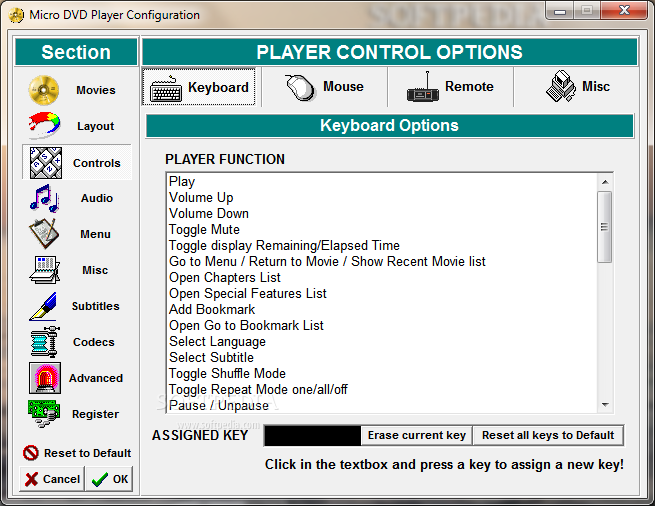
Task: Click the Misc tab computer icon
Action: pos(561,86)
